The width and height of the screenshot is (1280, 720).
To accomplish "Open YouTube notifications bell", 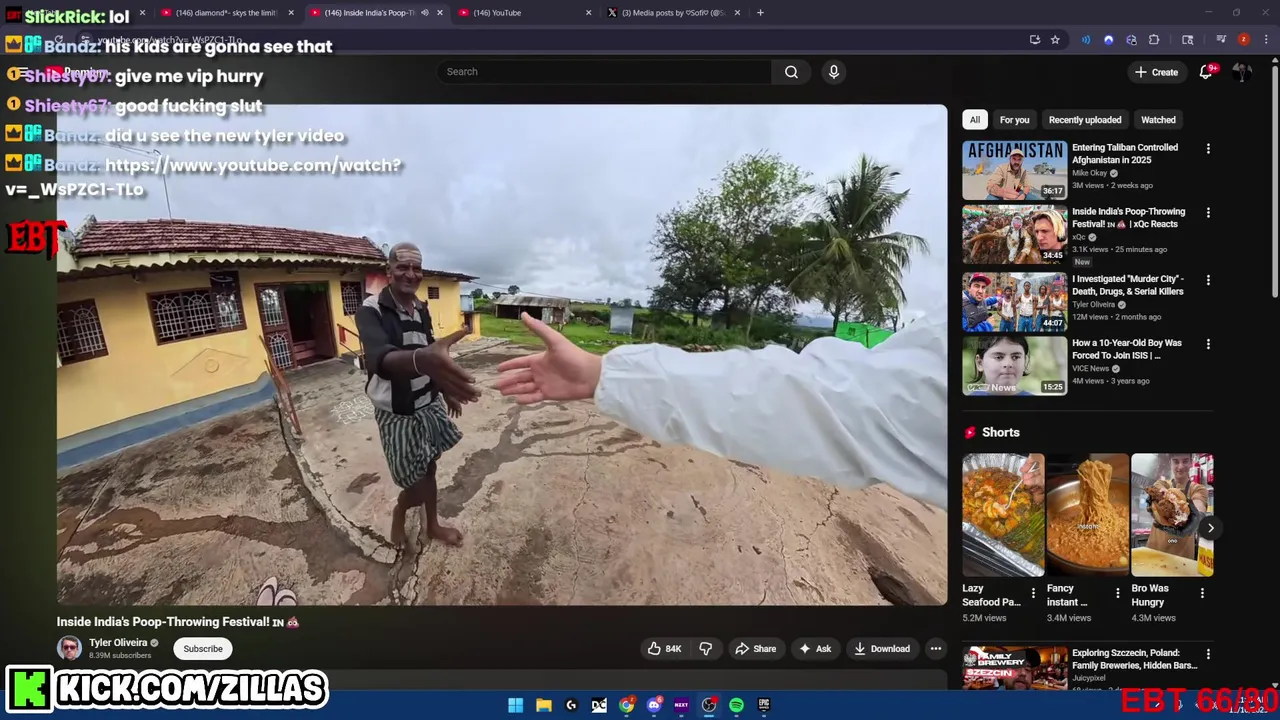I will [1206, 72].
